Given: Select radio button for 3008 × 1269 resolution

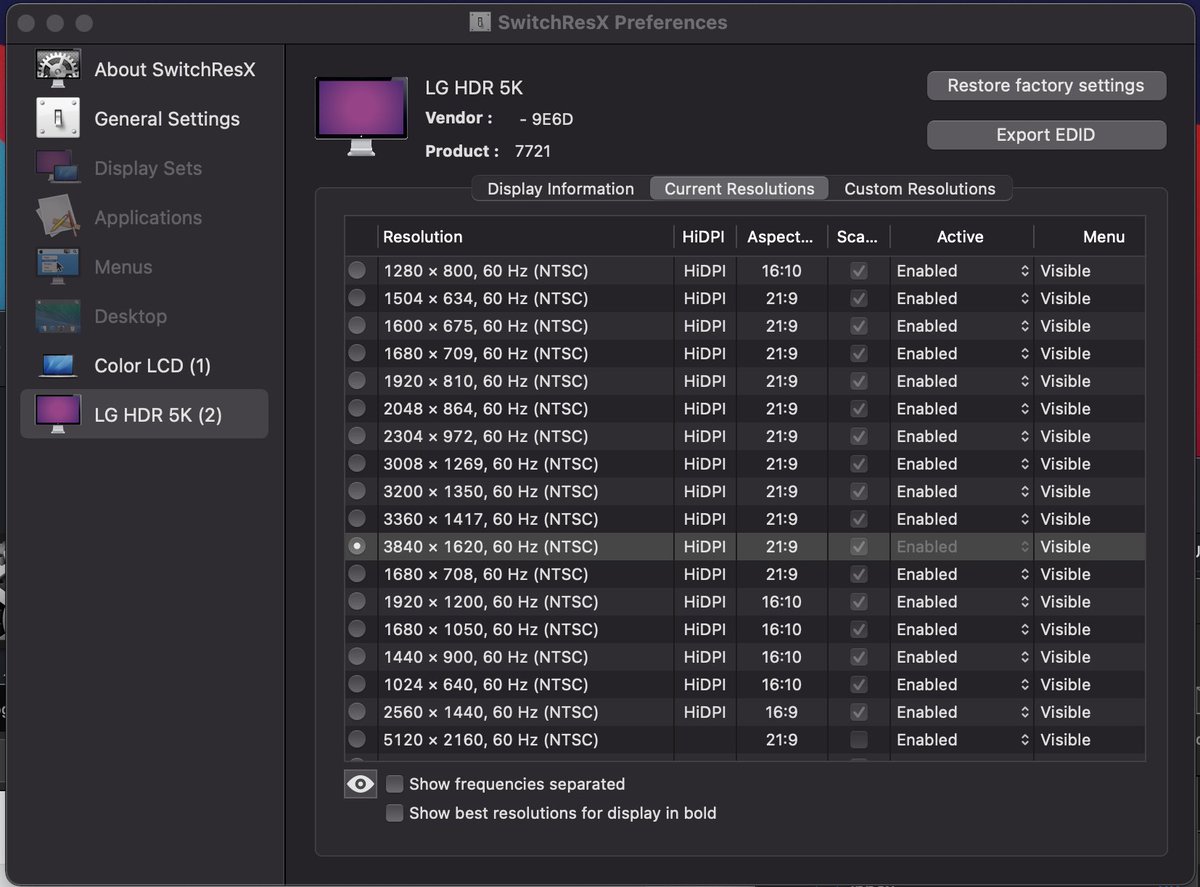Looking at the screenshot, I should coord(357,464).
